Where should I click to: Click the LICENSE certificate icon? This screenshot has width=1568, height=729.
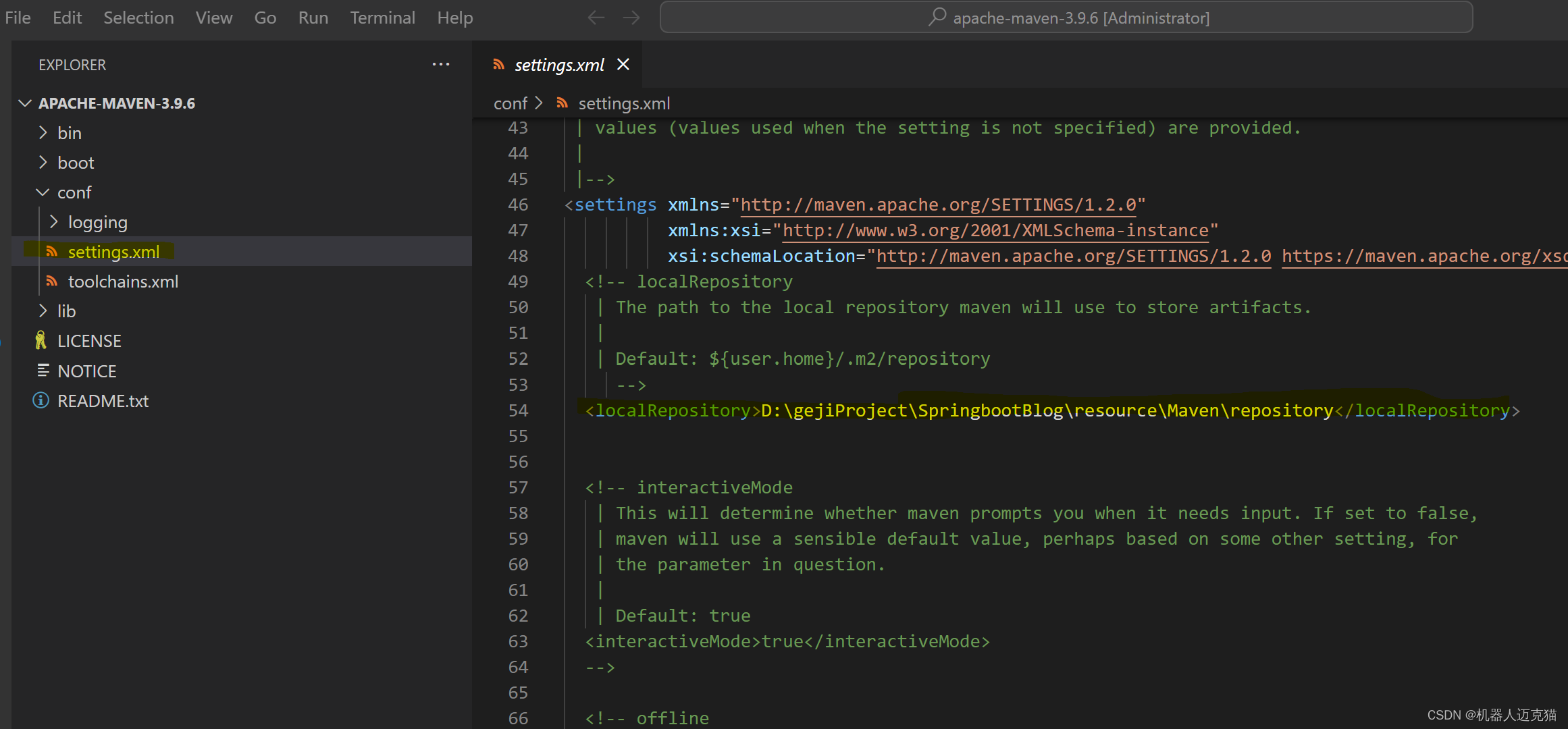41,340
